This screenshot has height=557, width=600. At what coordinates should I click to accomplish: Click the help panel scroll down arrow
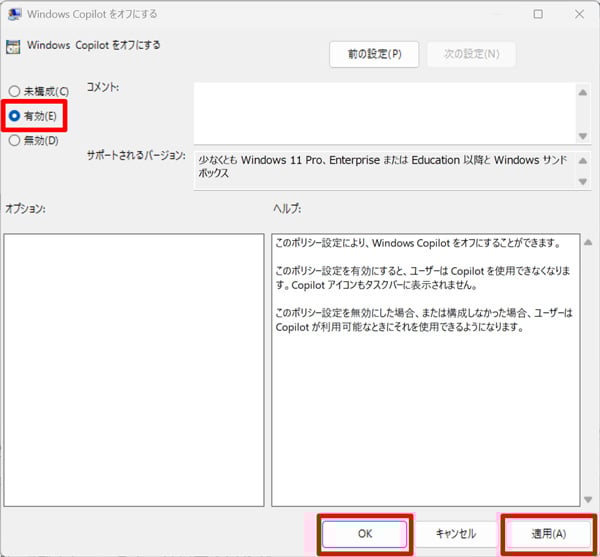(x=588, y=497)
